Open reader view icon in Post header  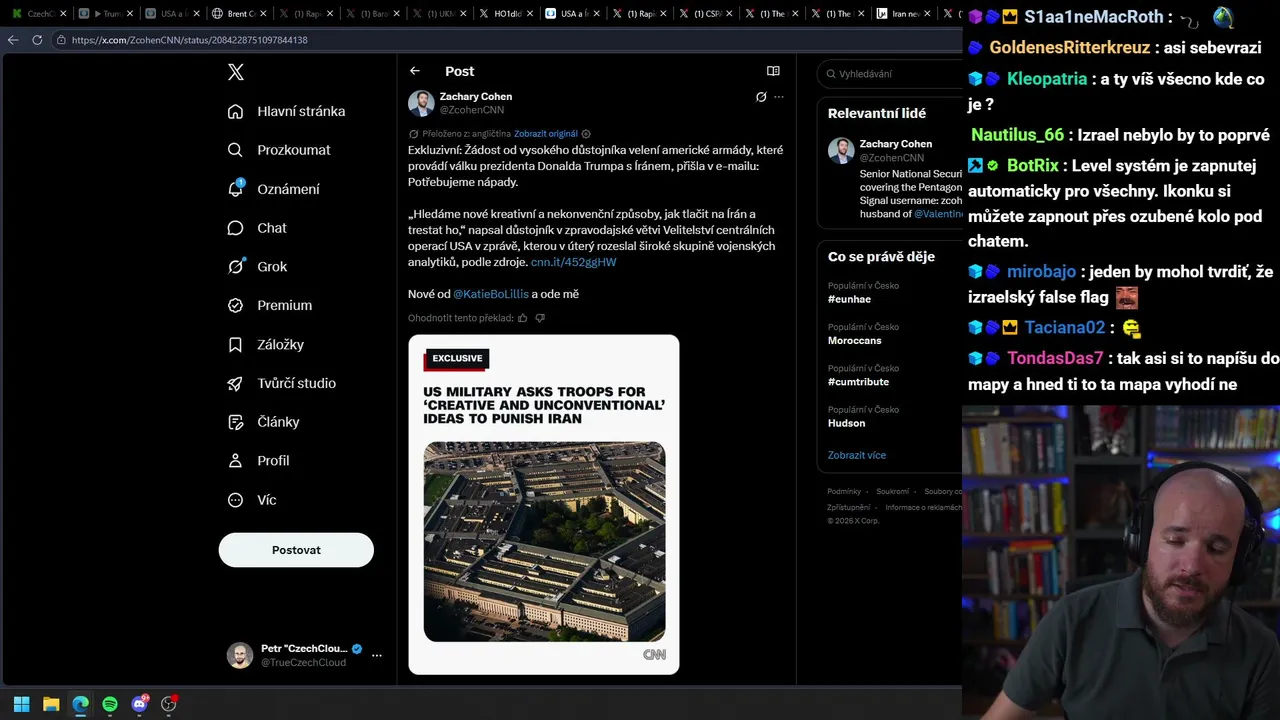tap(773, 71)
